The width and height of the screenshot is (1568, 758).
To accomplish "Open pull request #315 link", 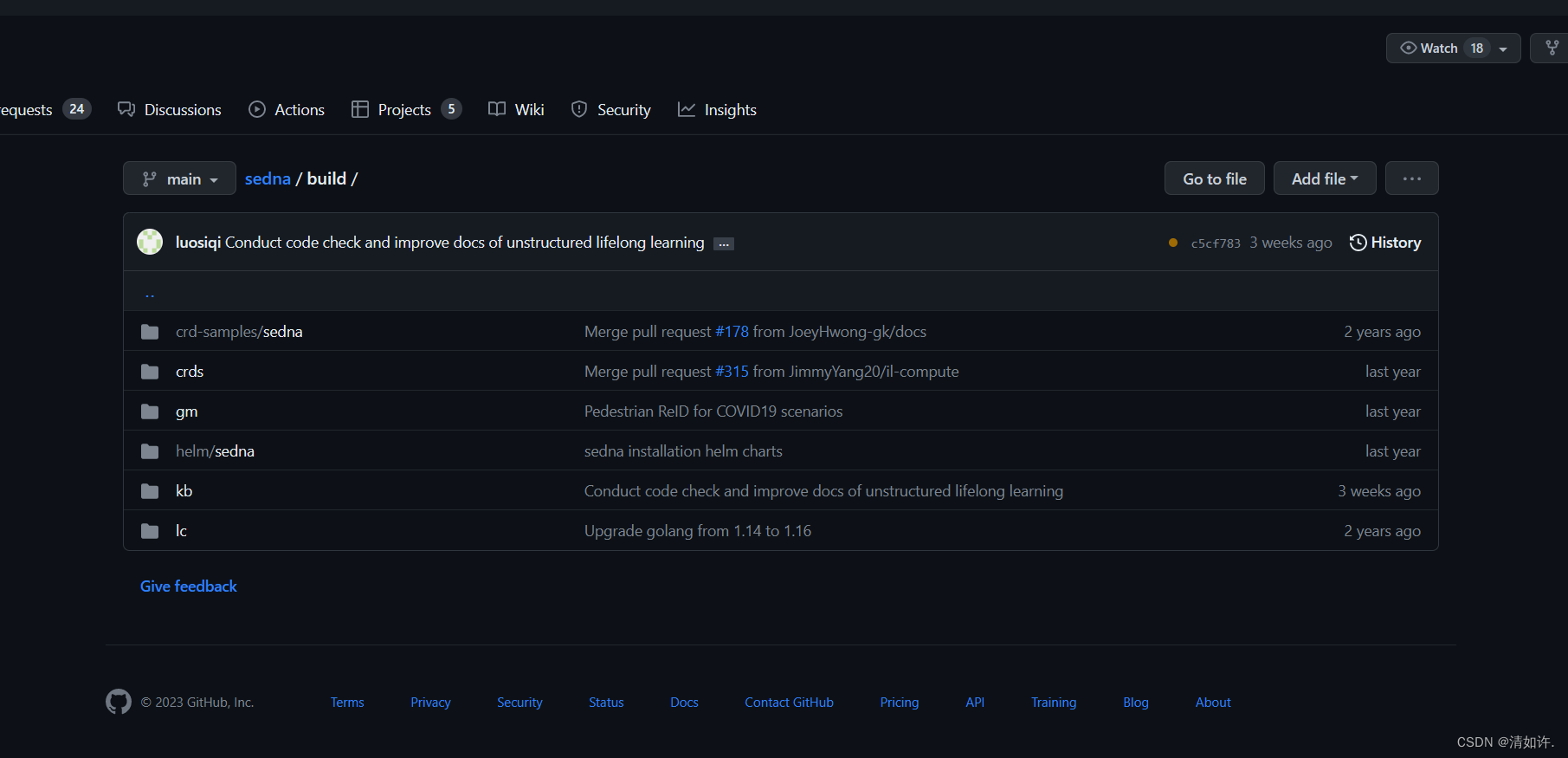I will pyautogui.click(x=732, y=372).
